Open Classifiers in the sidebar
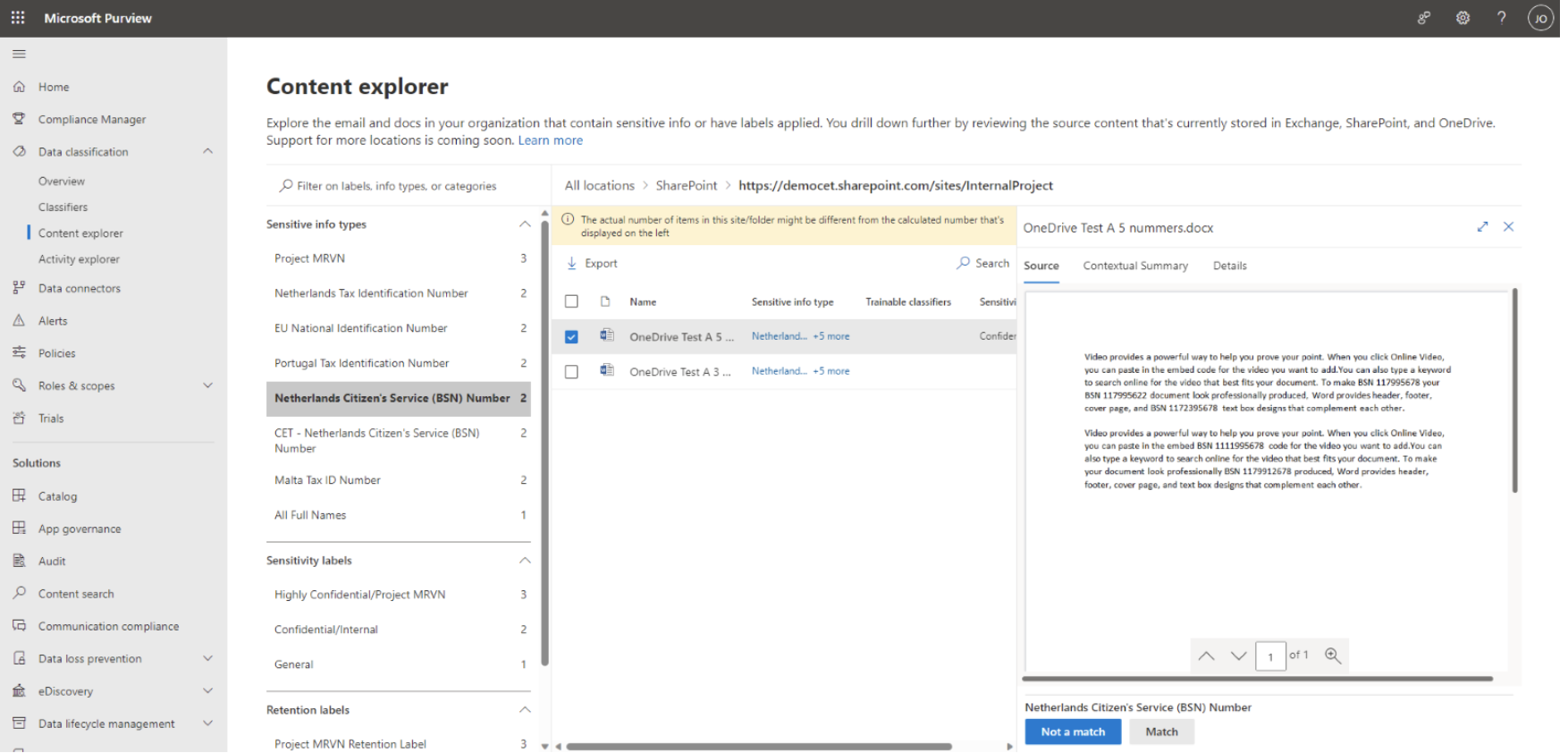The image size is (1568, 753). click(63, 207)
